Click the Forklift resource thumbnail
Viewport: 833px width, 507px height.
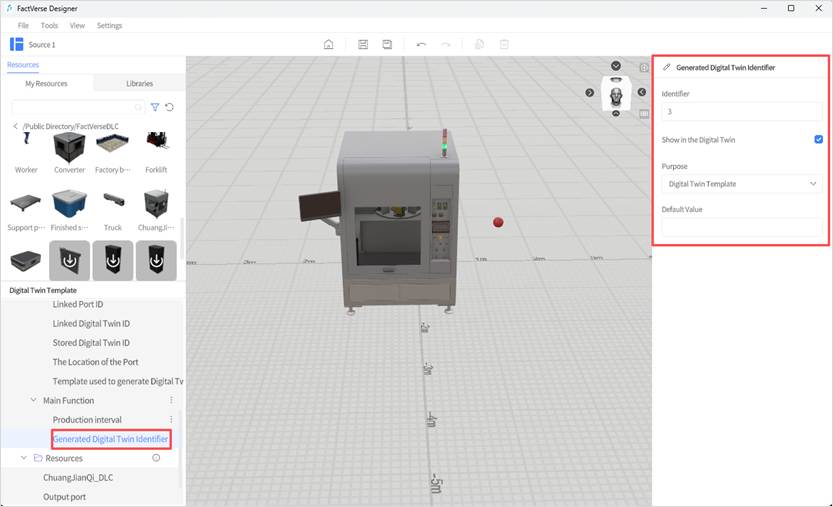pos(156,150)
